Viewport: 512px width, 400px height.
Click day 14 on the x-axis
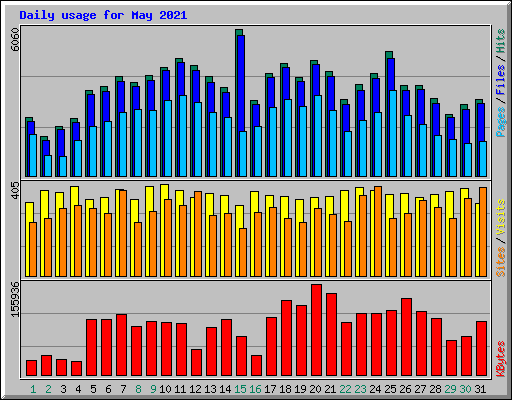coord(225,389)
